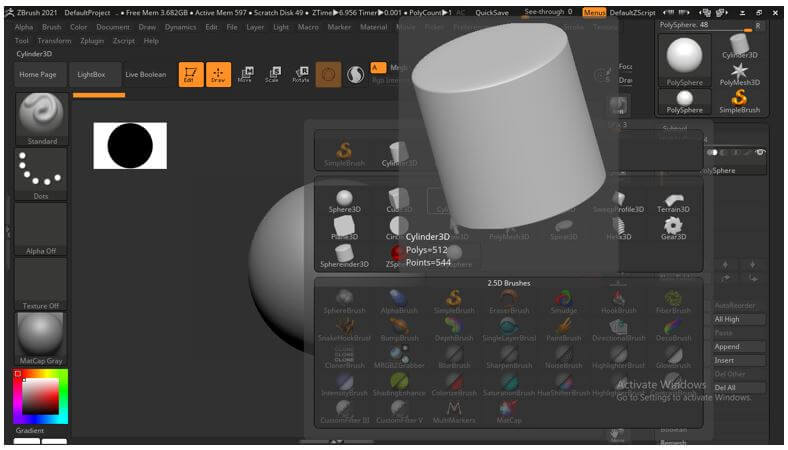Select the Smudge brush
This screenshot has width=788, height=450.
click(564, 302)
